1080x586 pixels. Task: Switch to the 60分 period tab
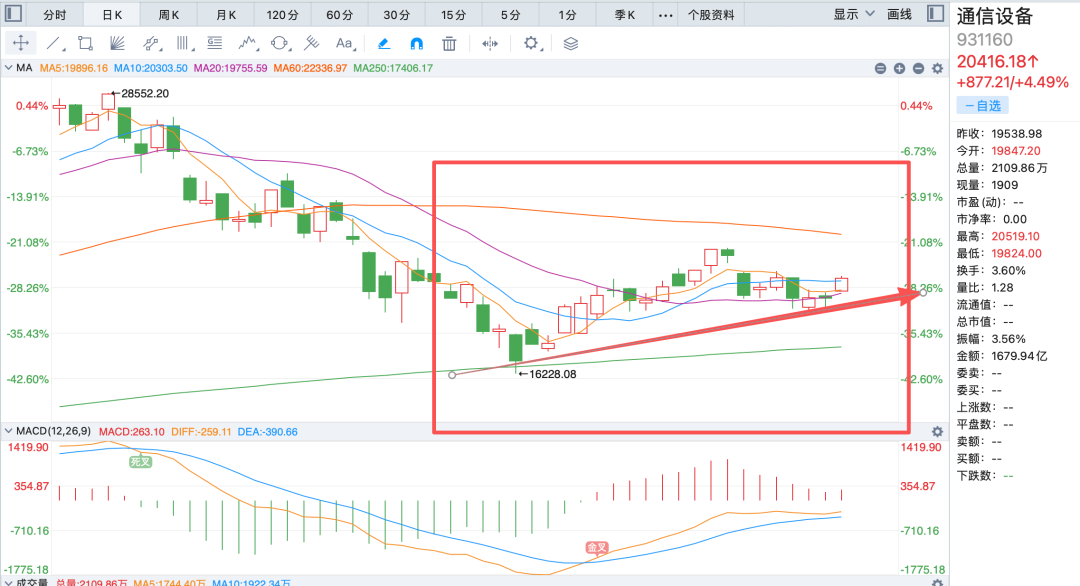click(339, 14)
